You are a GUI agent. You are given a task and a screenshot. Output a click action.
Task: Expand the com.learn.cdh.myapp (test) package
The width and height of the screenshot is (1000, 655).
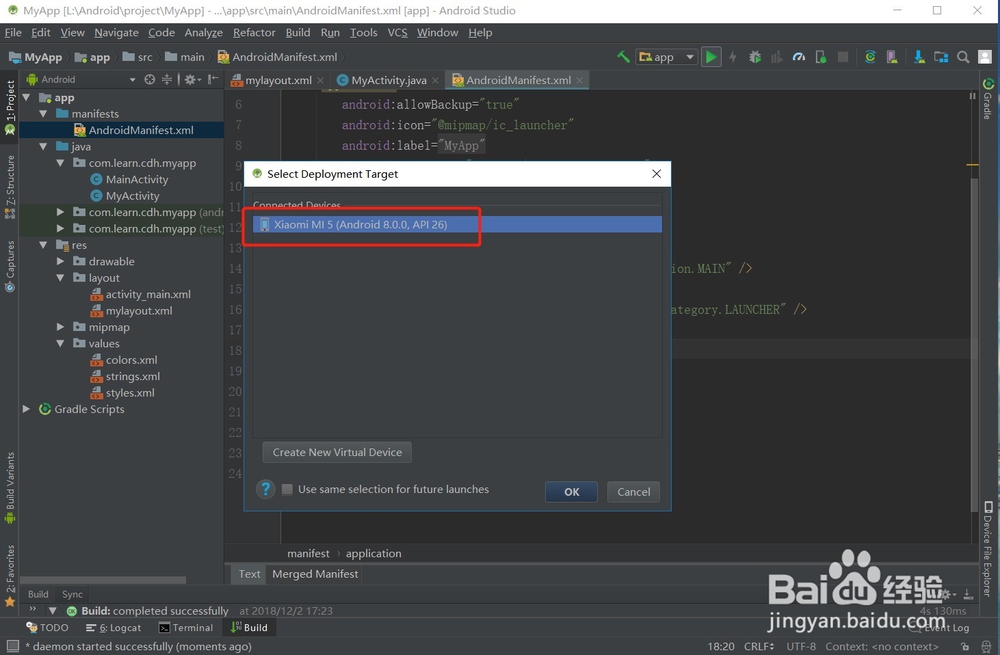[60, 228]
